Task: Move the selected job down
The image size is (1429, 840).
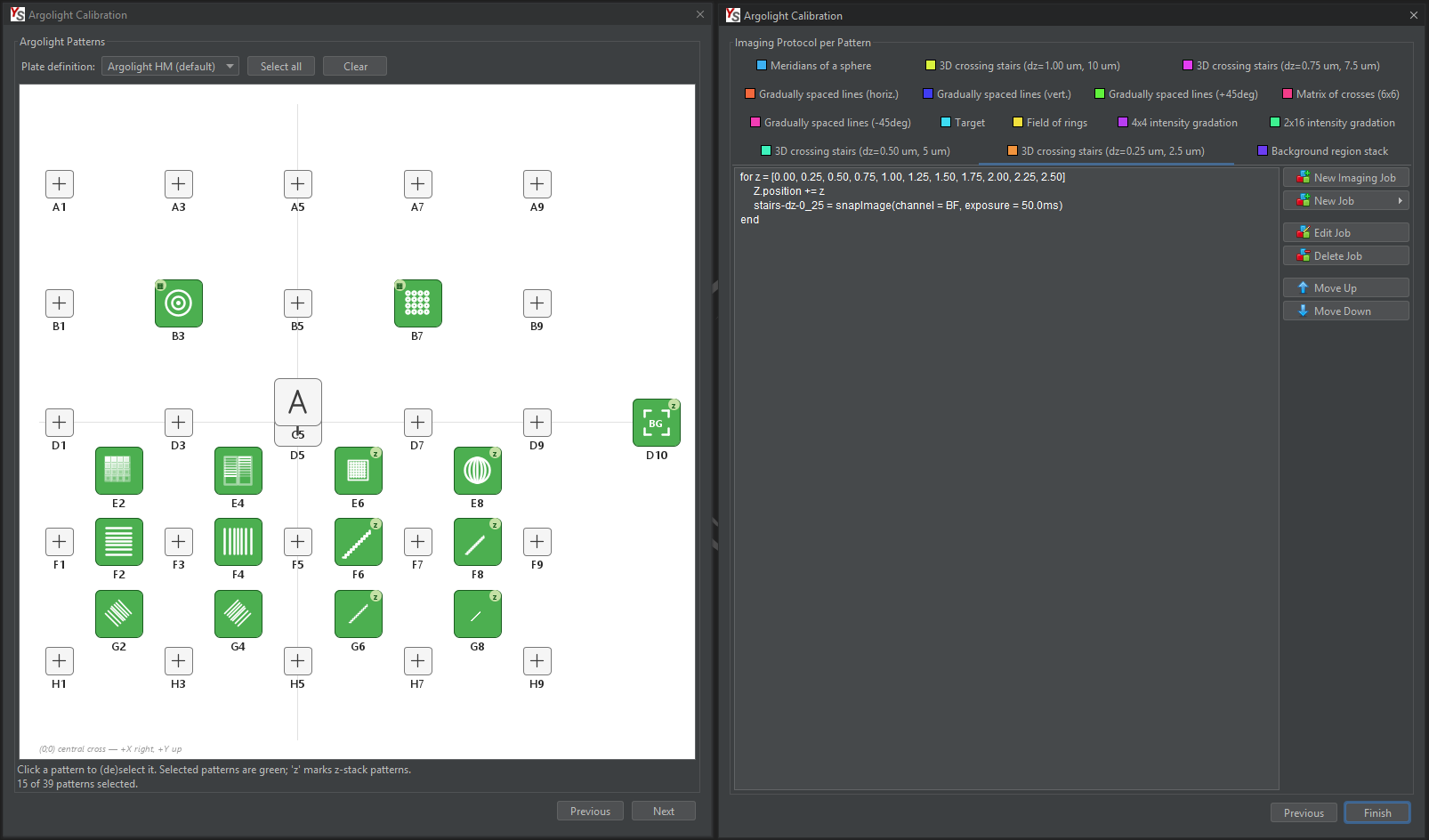Action: 1346,311
